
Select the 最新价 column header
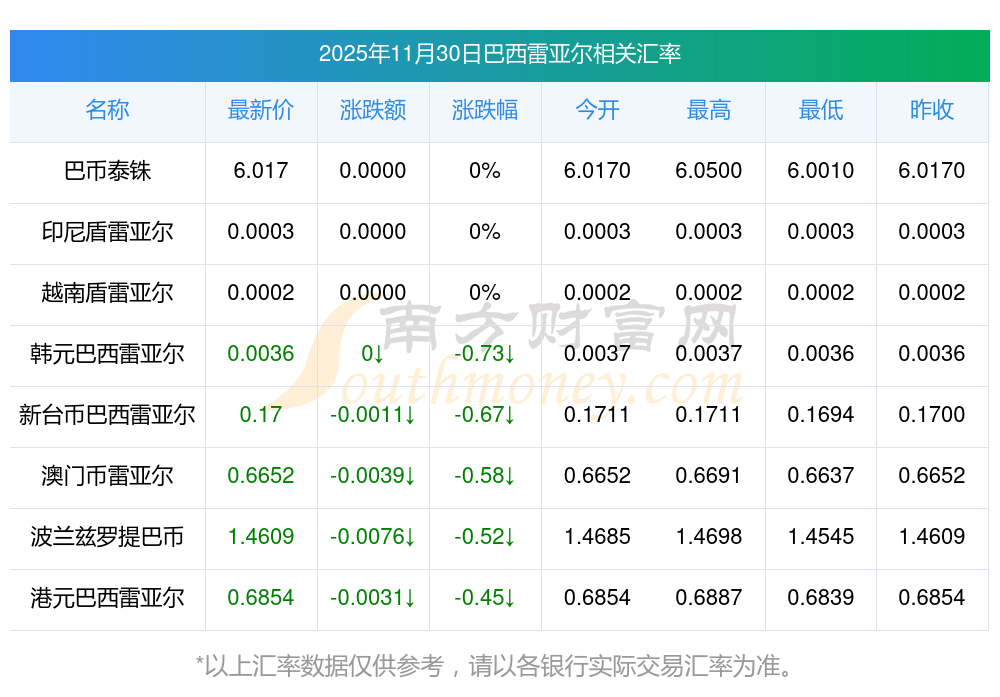tap(261, 110)
